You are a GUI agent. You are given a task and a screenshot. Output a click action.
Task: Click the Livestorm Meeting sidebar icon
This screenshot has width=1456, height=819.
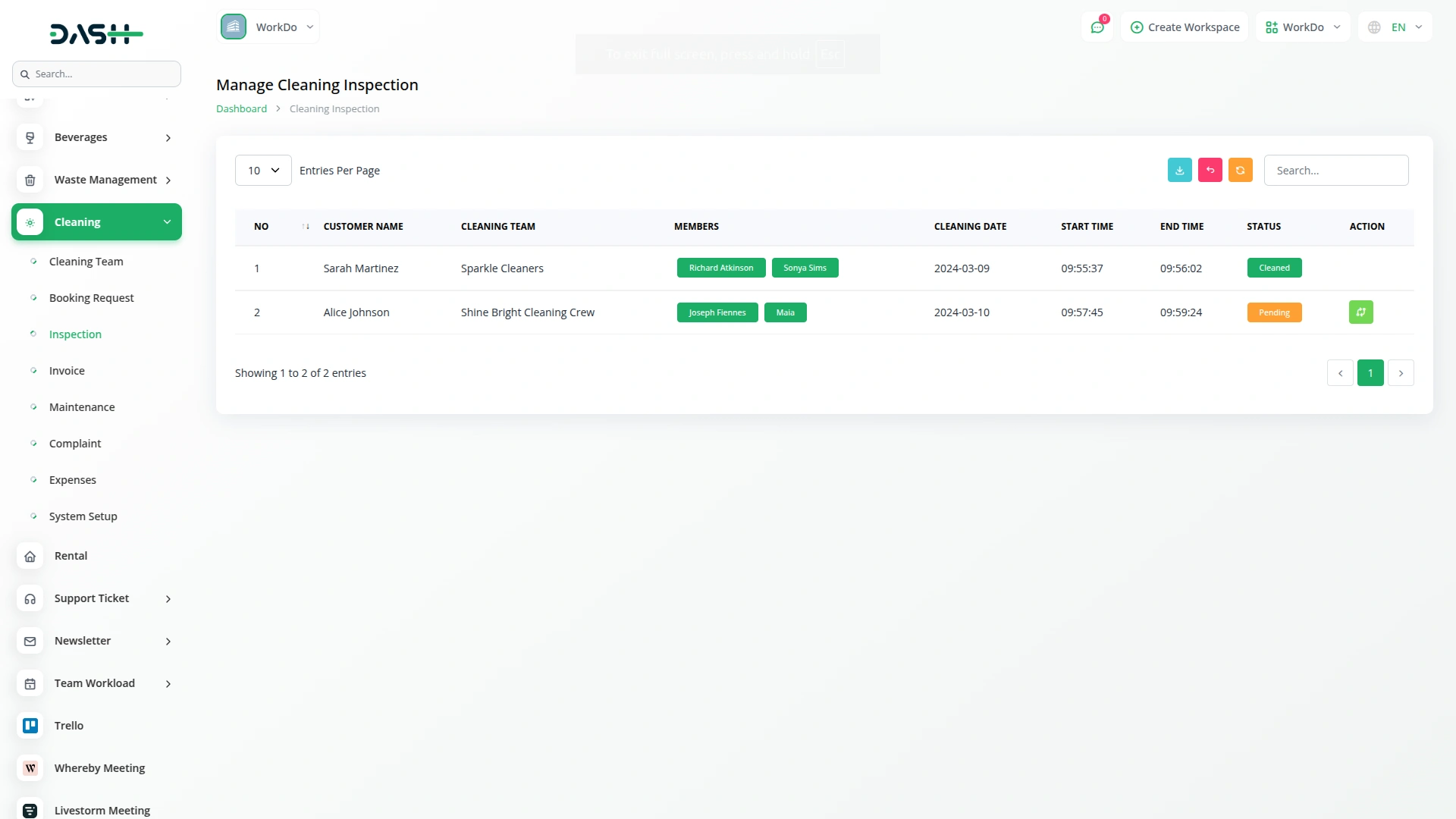tap(30, 810)
